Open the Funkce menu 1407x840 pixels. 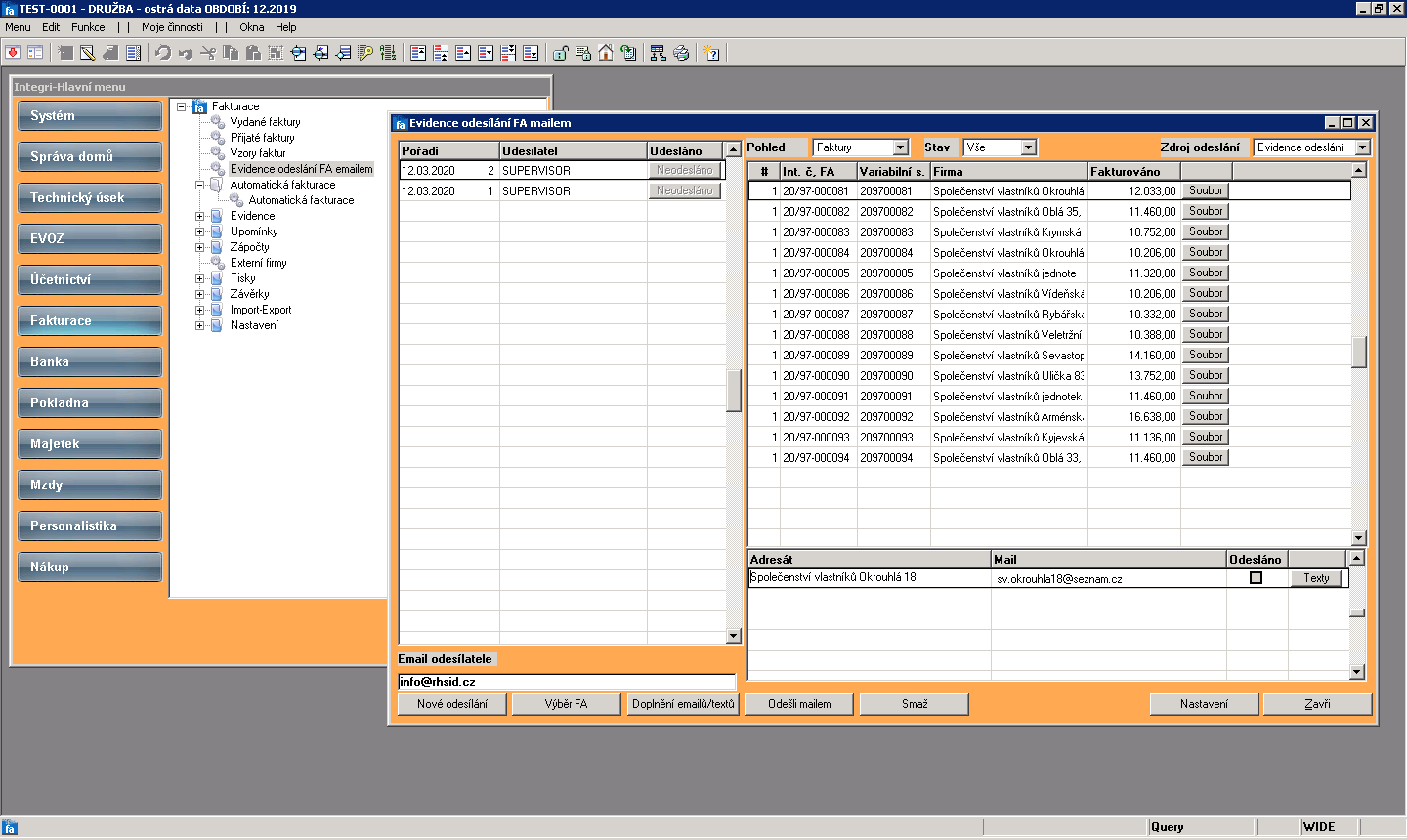click(x=88, y=27)
